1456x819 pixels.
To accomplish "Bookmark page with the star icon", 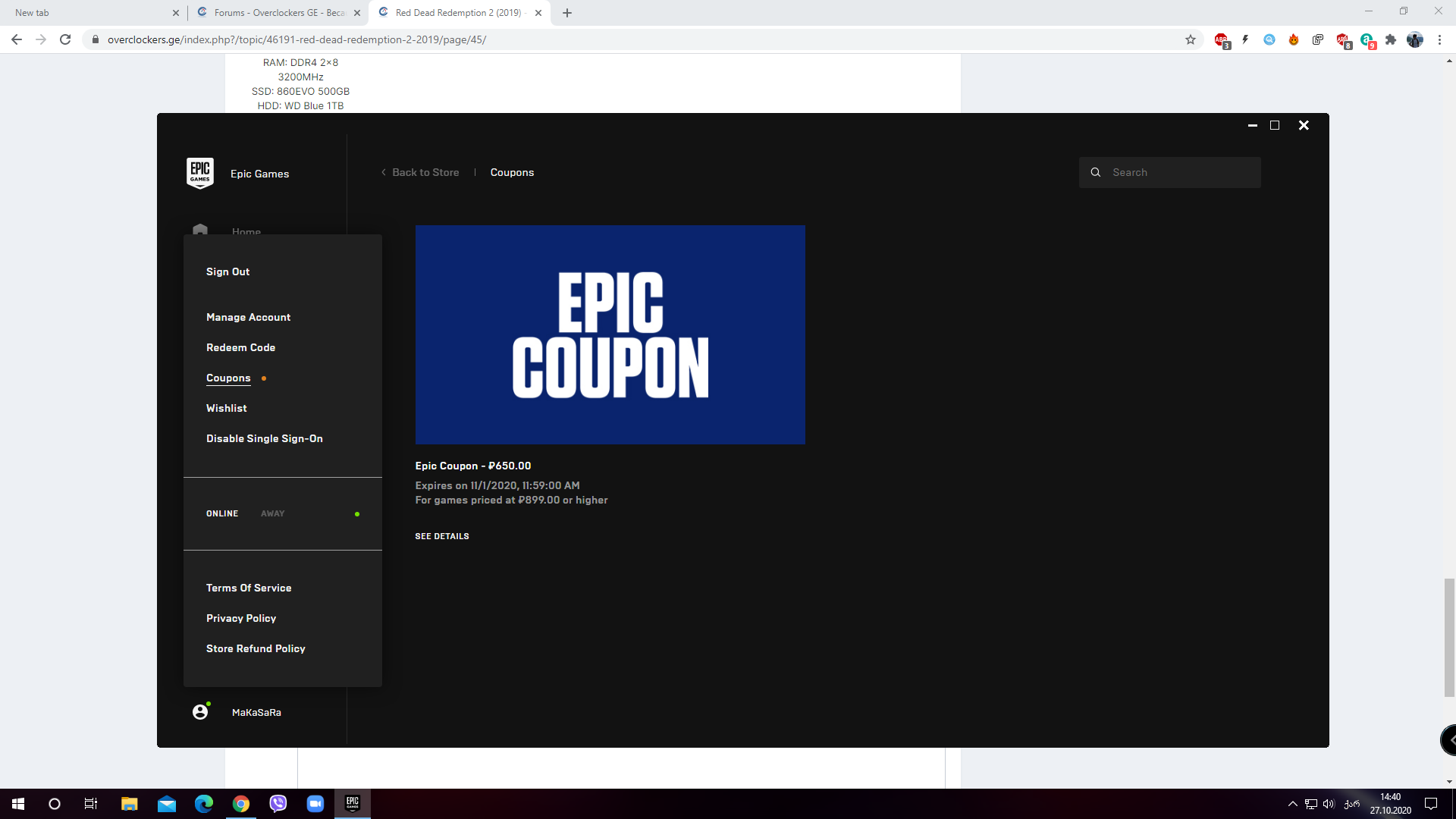I will pyautogui.click(x=1190, y=39).
